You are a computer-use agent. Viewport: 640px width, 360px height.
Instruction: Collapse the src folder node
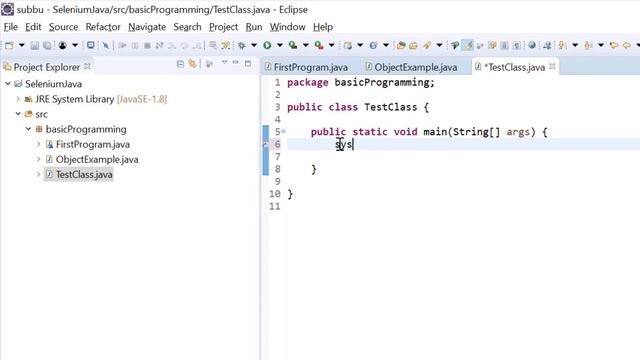click(18, 114)
